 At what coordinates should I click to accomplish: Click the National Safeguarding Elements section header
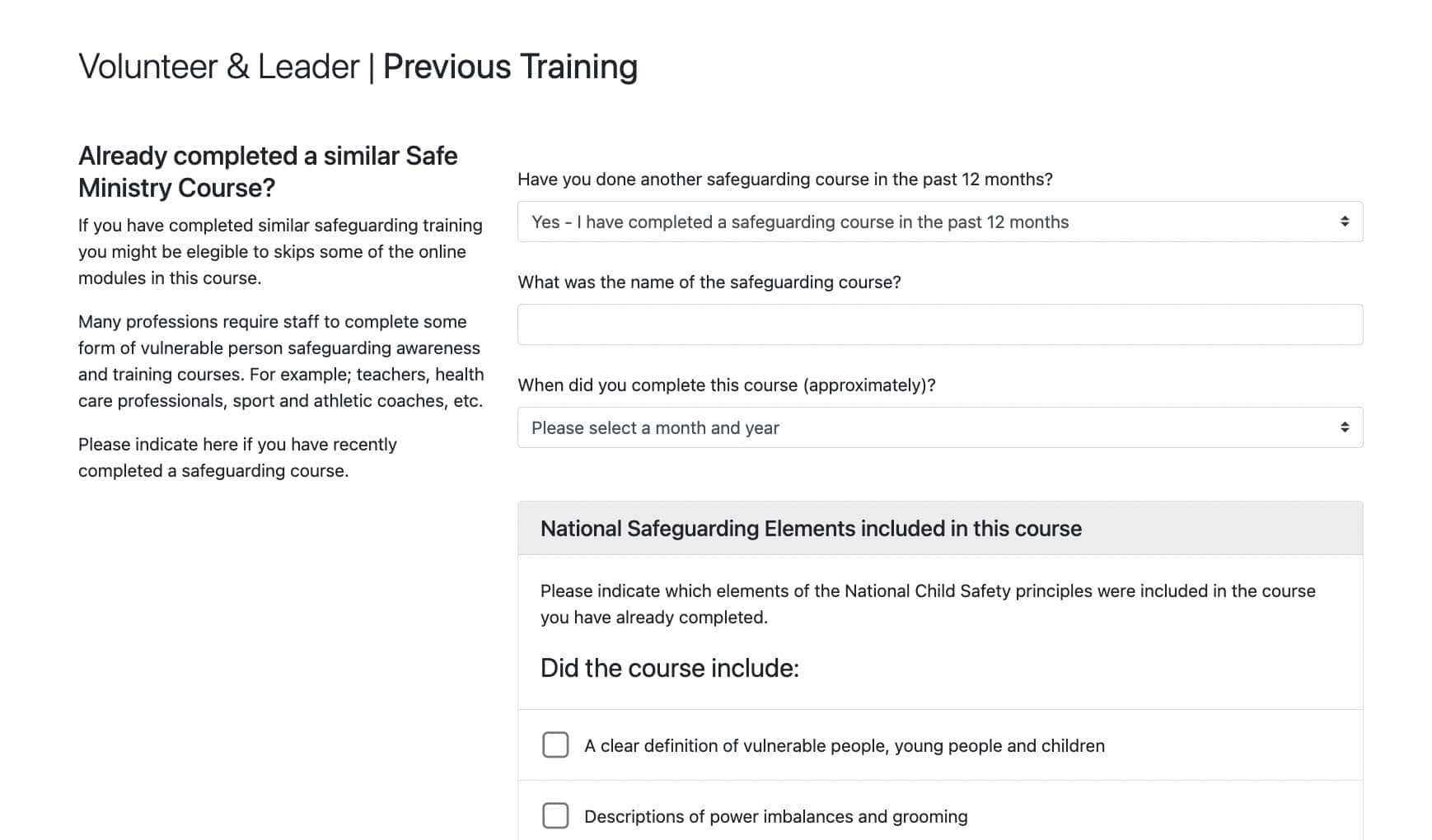click(811, 528)
